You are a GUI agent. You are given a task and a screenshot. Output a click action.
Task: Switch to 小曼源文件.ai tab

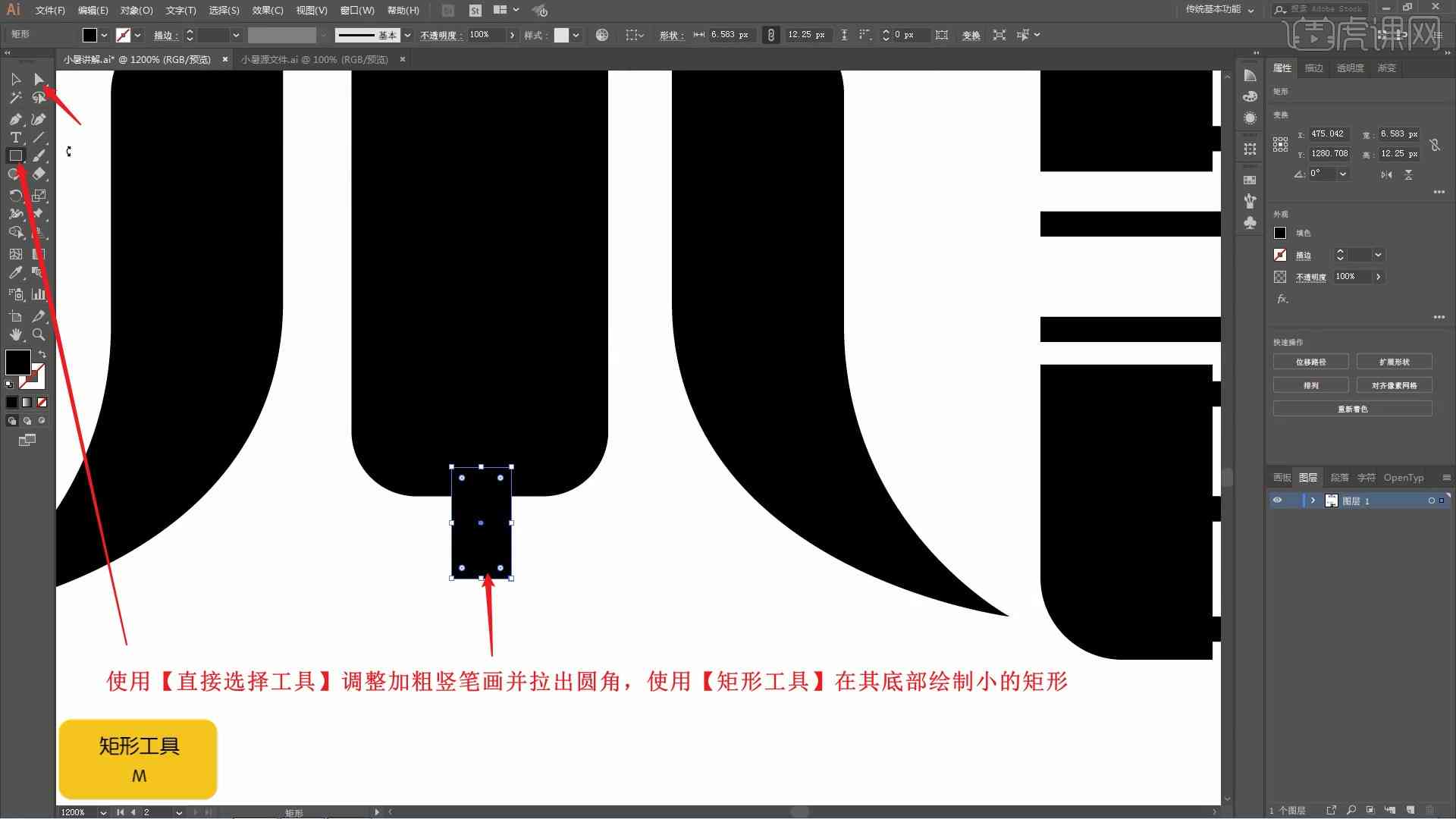coord(314,59)
